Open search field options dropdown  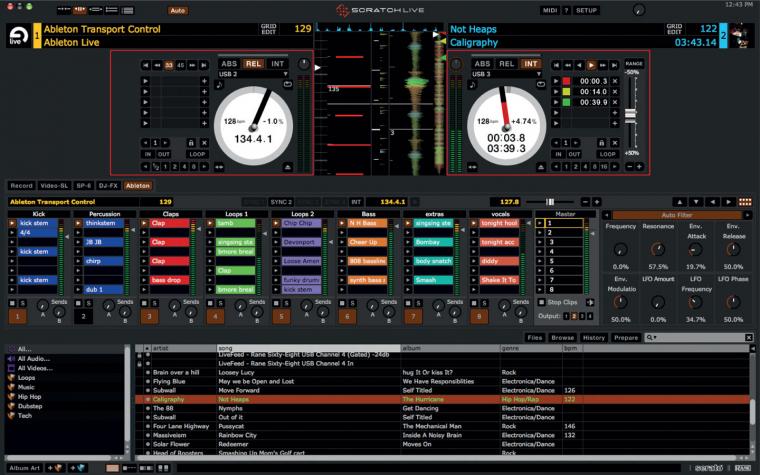(651, 338)
